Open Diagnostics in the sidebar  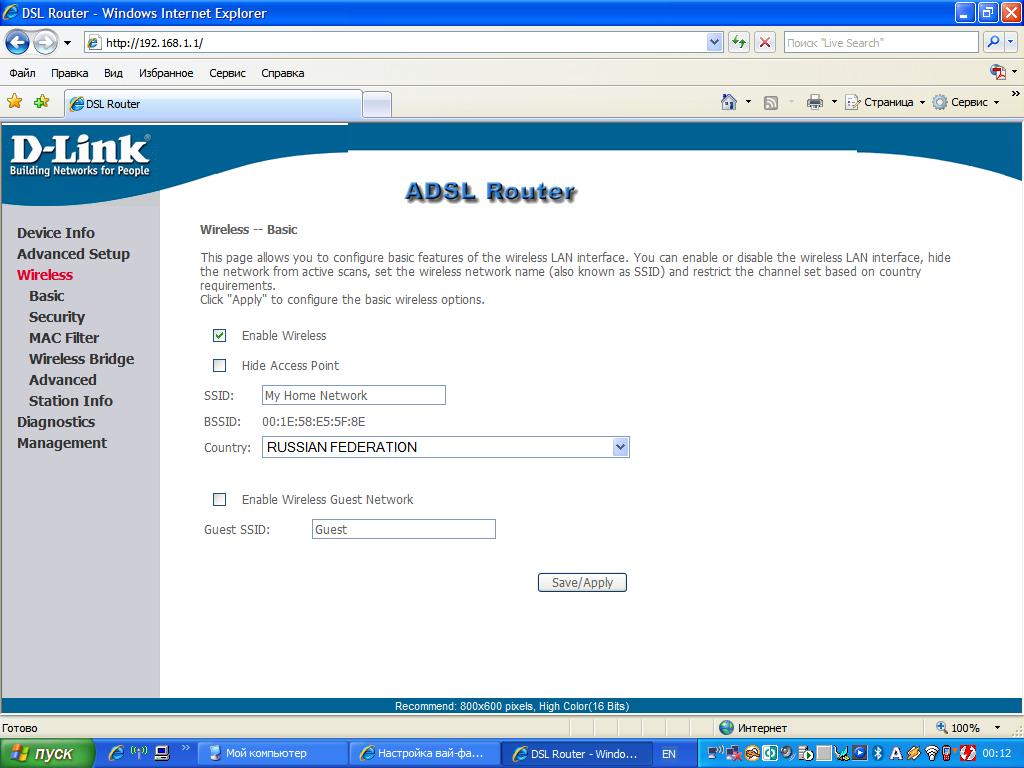coord(56,422)
